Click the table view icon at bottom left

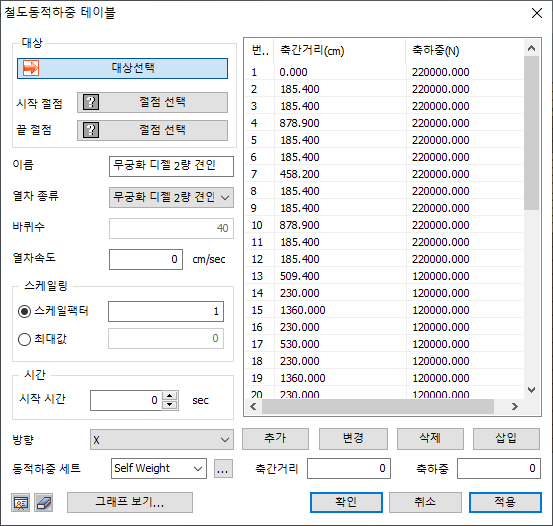(x=20, y=503)
